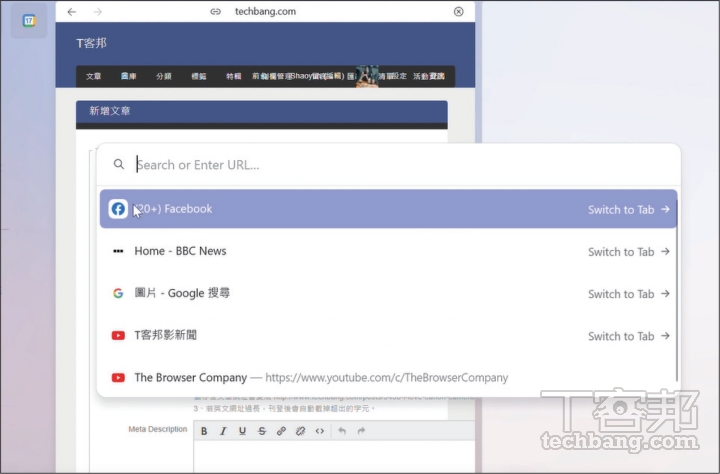
Task: Go forward with the browser forward arrow
Action: pyautogui.click(x=98, y=11)
